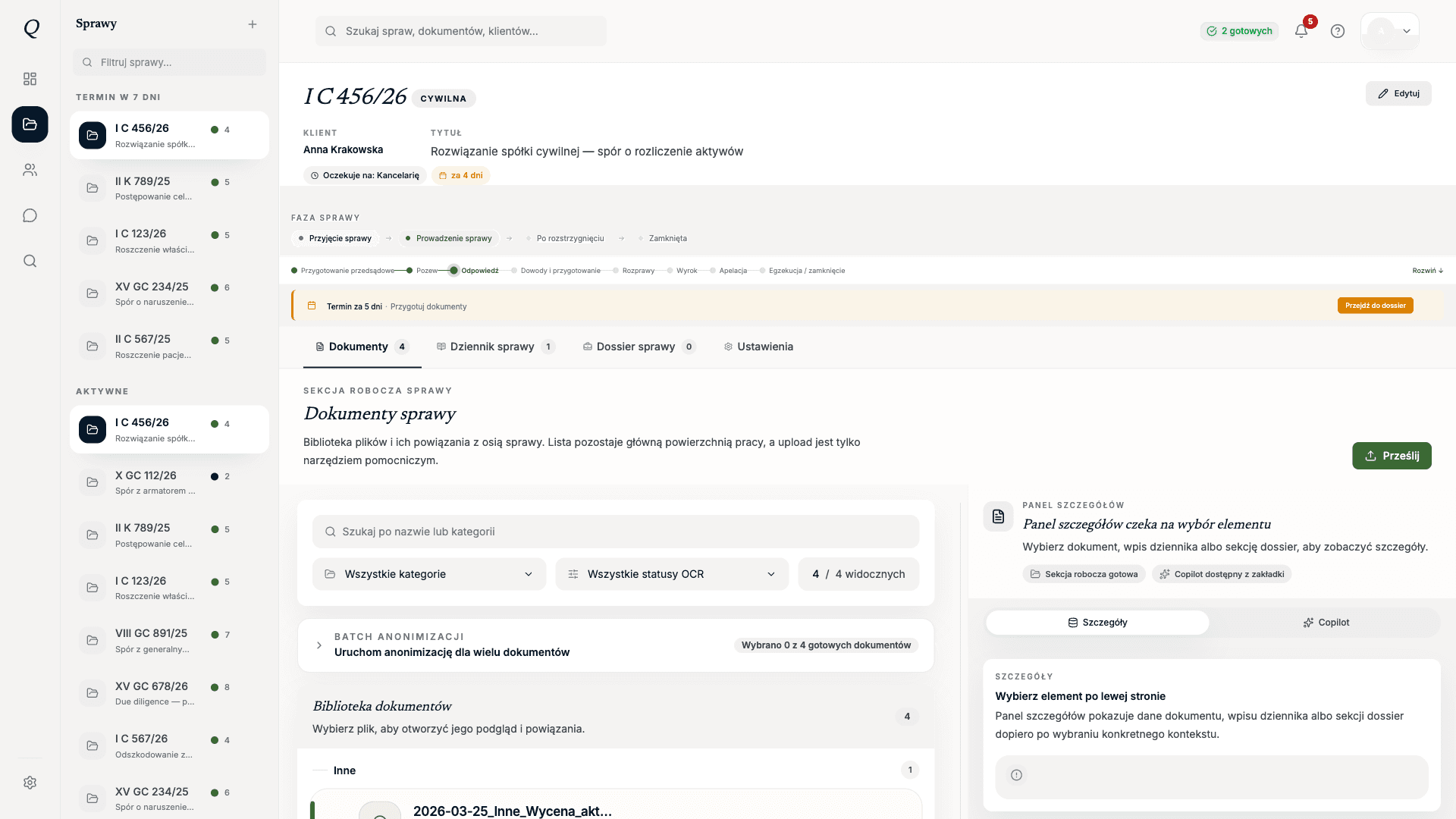Activate the Prowadzenie sprawy phase pill
This screenshot has height=819, width=1456.
coord(449,238)
